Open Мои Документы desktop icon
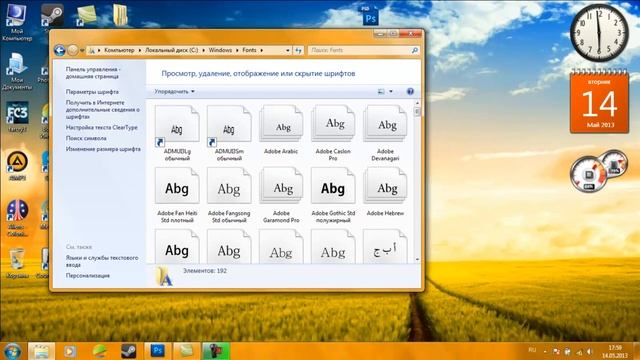 pyautogui.click(x=16, y=72)
